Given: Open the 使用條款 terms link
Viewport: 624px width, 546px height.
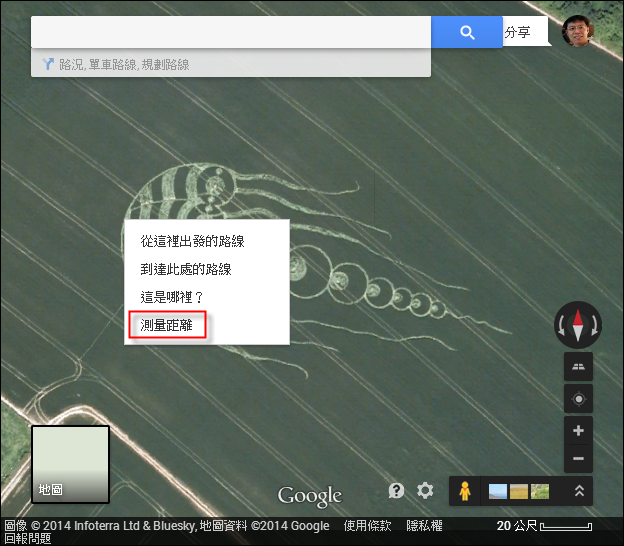Looking at the screenshot, I should [x=367, y=526].
